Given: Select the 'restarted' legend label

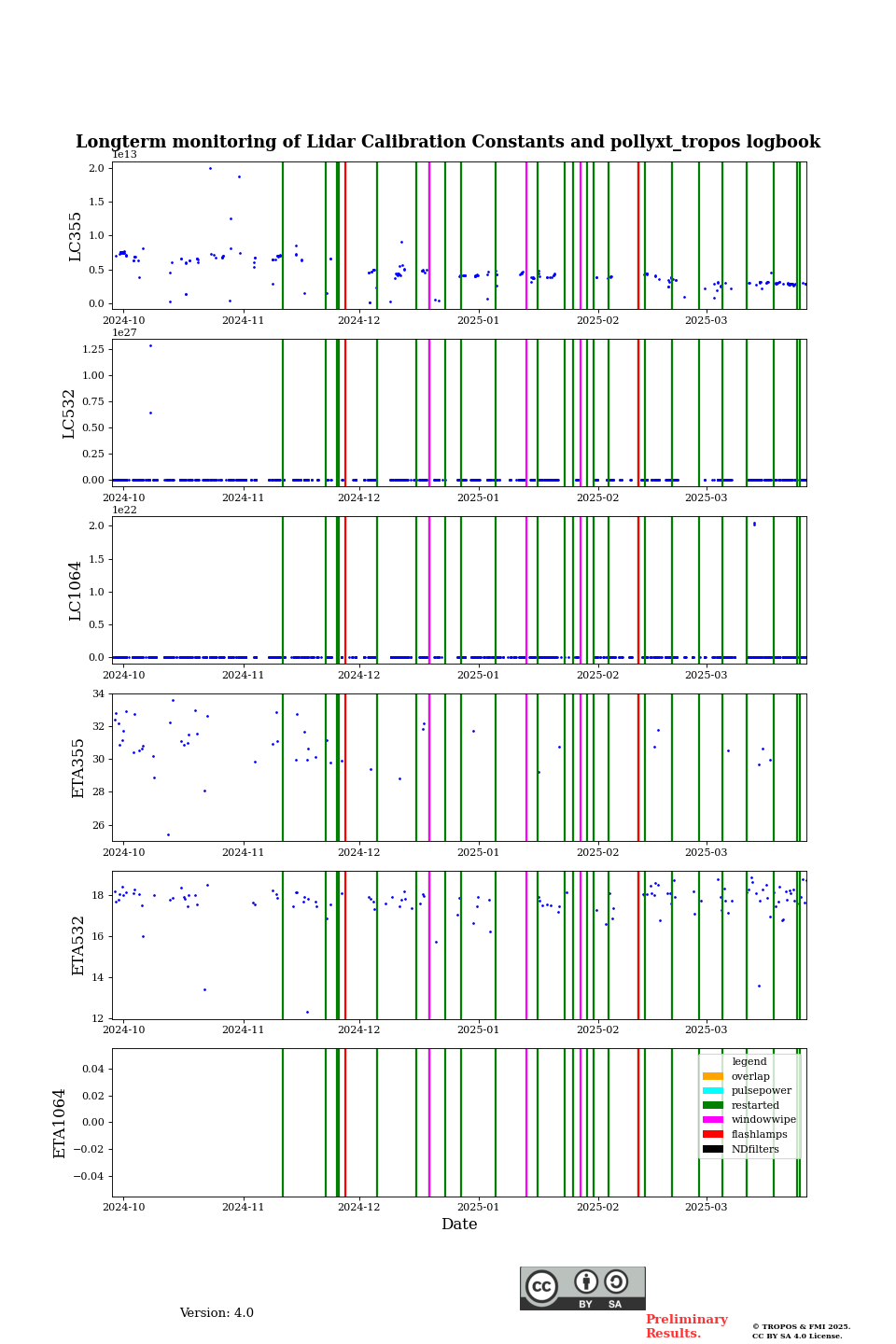Looking at the screenshot, I should click(755, 1105).
